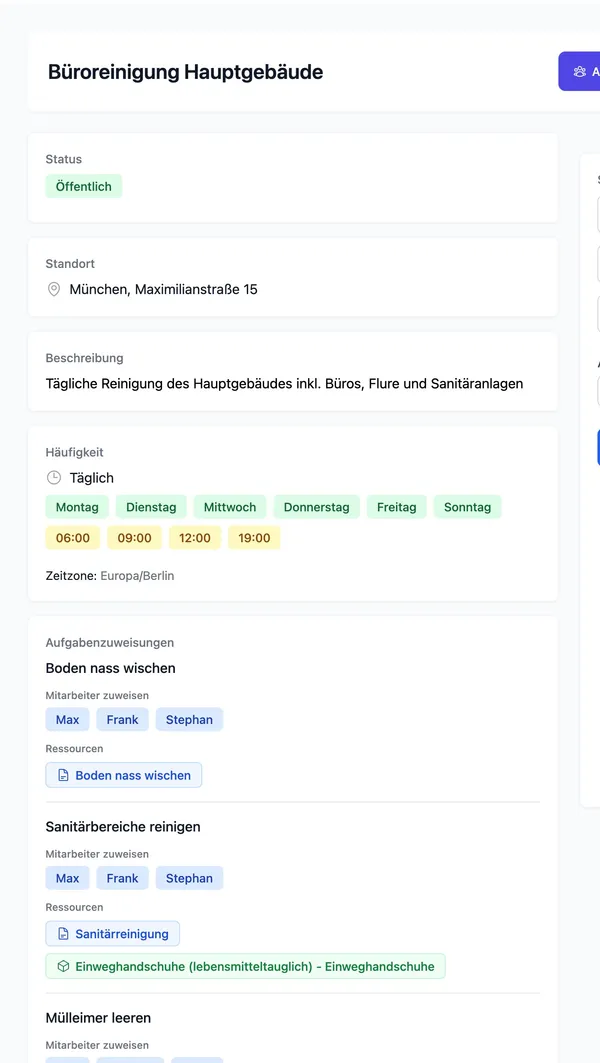The height and width of the screenshot is (1063, 600).
Task: Toggle the Sonntag day badge
Action: pos(467,507)
